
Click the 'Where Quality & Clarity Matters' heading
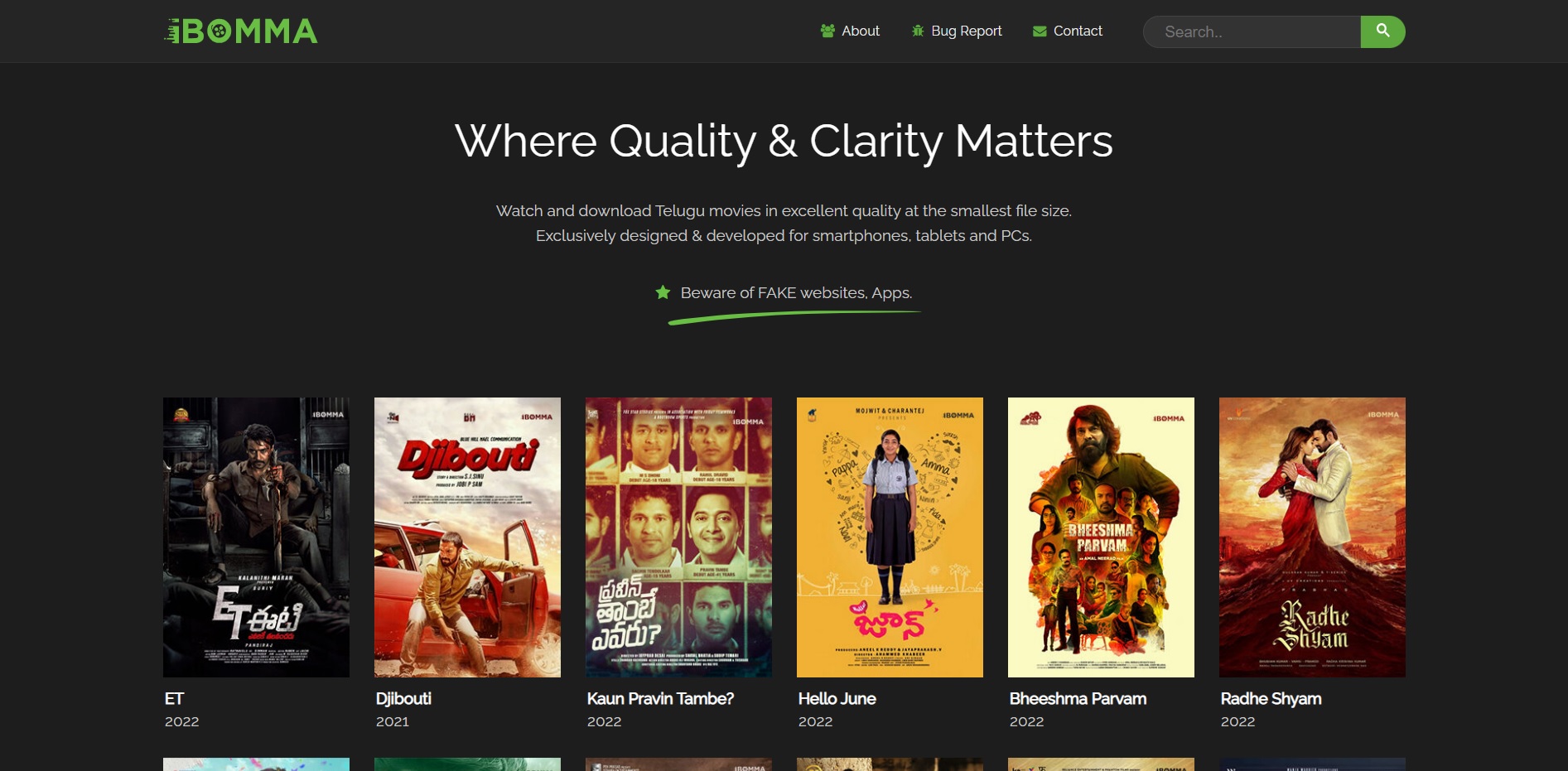784,142
